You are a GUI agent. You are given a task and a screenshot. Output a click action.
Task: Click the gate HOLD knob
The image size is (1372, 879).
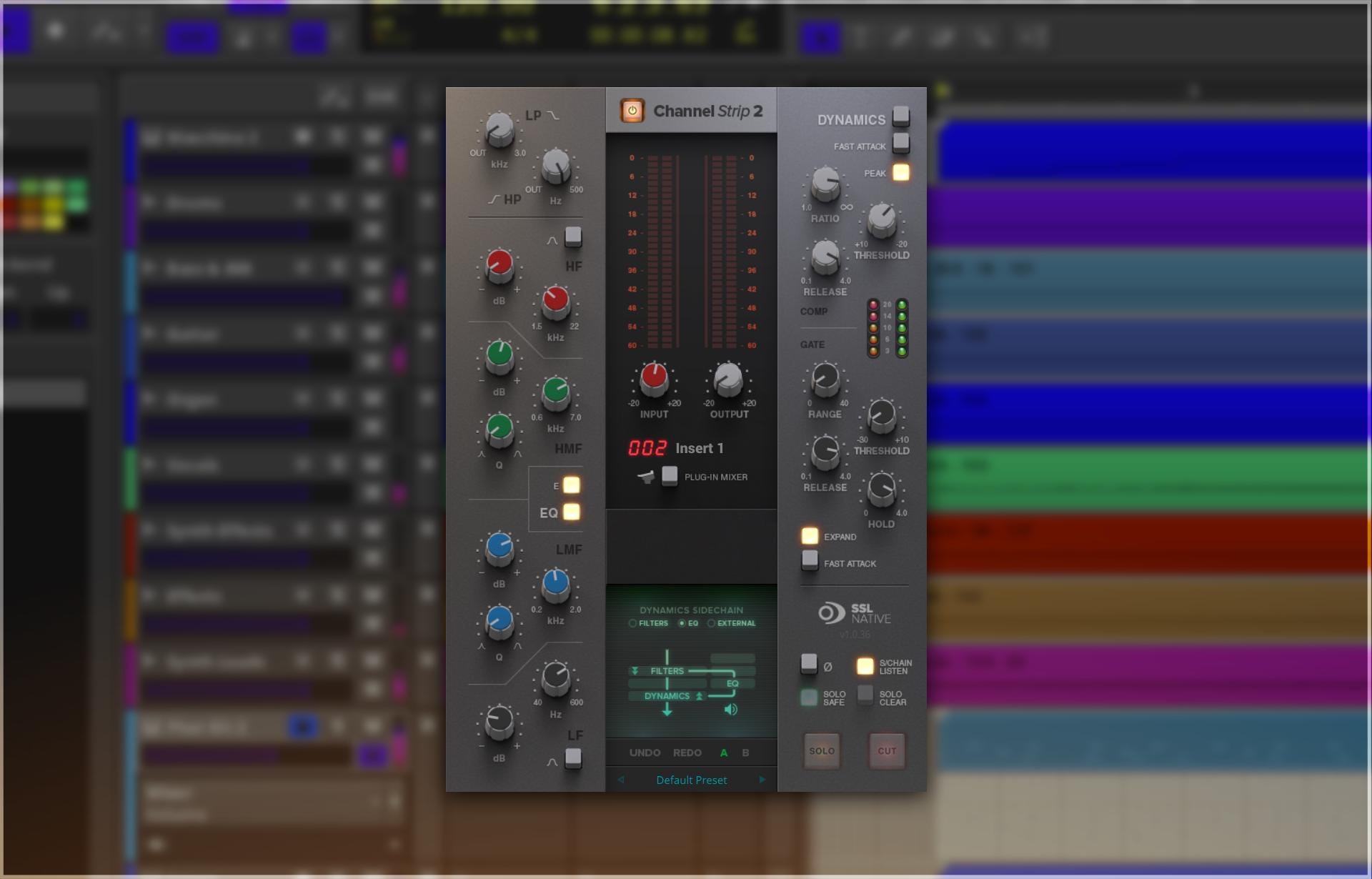point(882,489)
